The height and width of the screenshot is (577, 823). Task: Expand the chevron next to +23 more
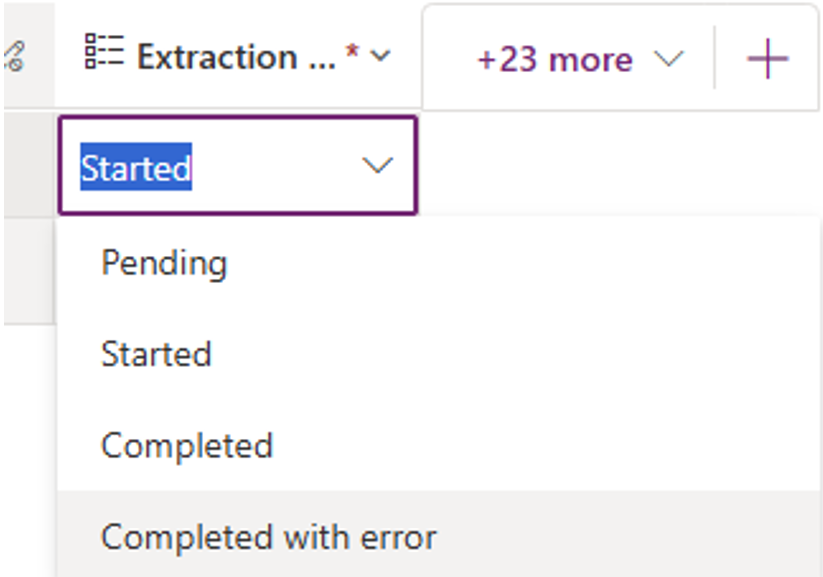pos(668,59)
